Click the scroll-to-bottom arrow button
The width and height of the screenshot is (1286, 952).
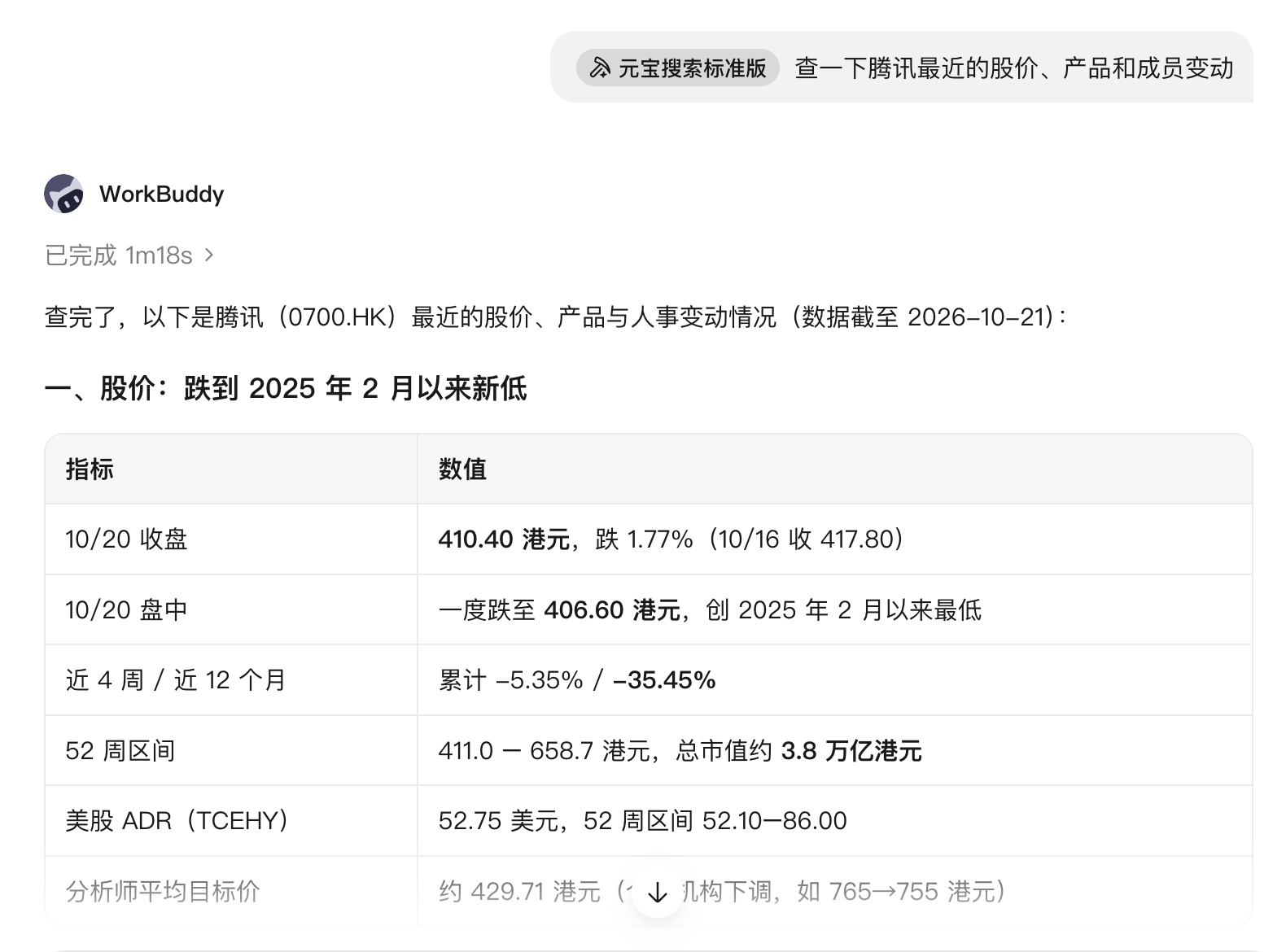(x=657, y=893)
